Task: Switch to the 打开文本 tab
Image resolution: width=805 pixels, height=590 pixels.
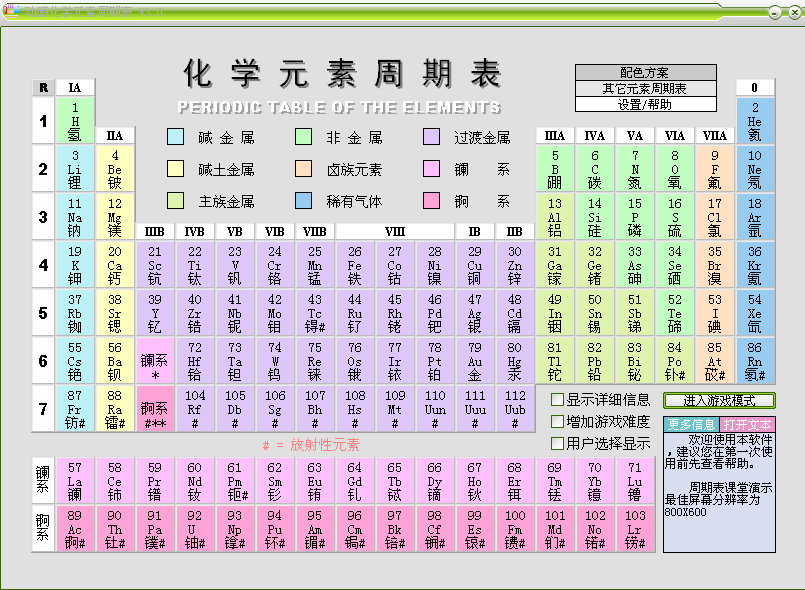Action: pyautogui.click(x=747, y=425)
